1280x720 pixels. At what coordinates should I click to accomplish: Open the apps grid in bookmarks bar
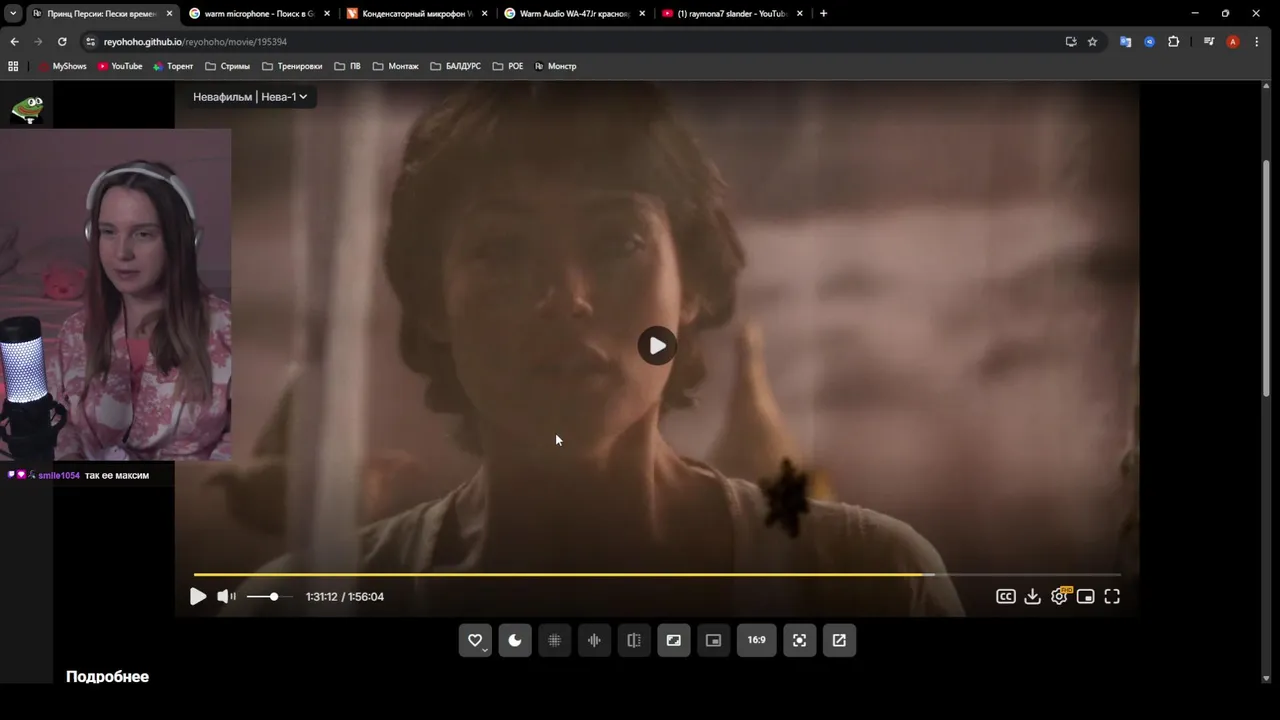(13, 66)
